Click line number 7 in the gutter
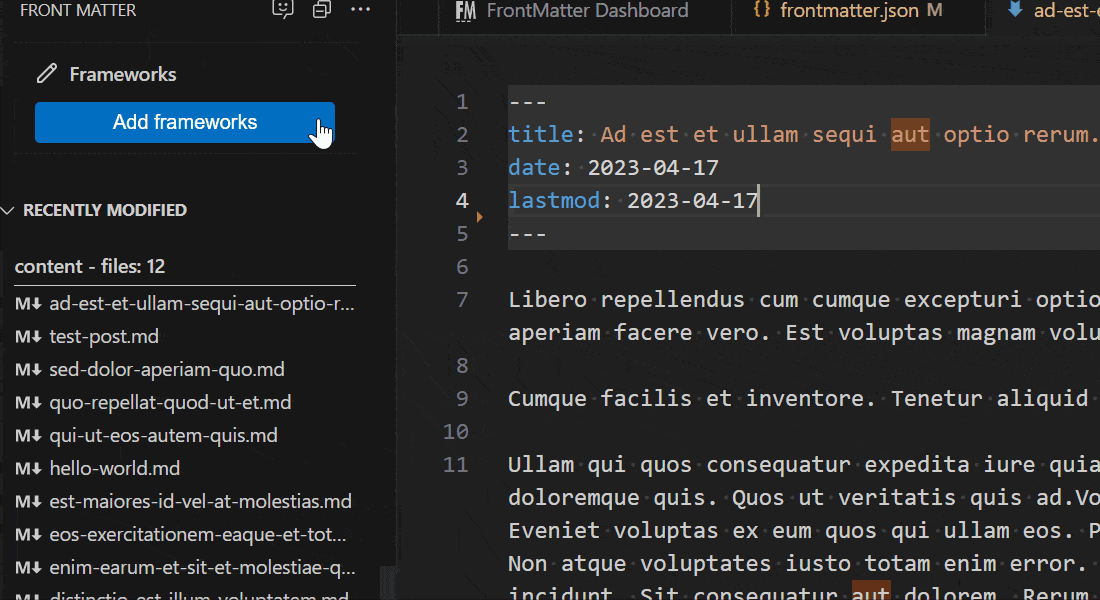This screenshot has height=600, width=1100. [x=461, y=299]
